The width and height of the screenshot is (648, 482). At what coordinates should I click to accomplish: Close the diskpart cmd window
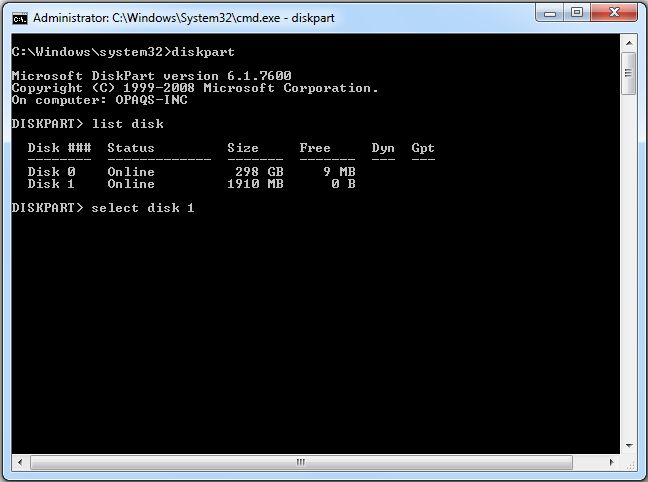click(x=614, y=13)
